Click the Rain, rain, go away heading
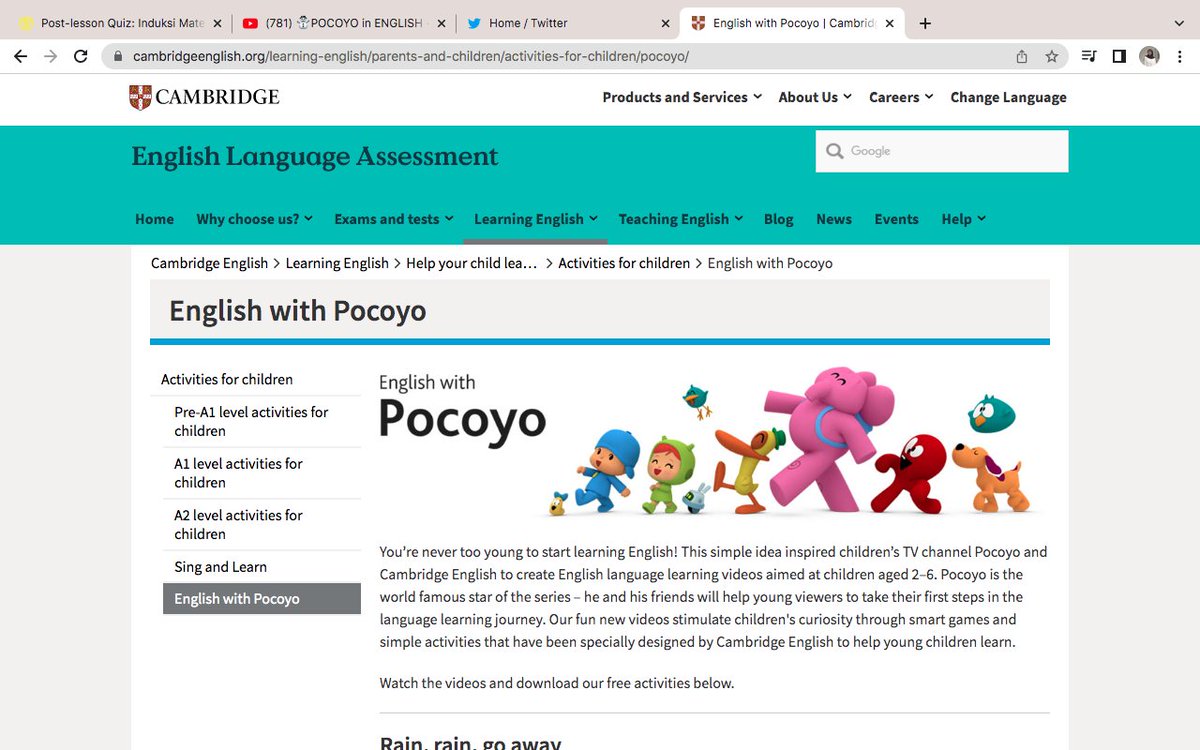1200x750 pixels. tap(470, 743)
